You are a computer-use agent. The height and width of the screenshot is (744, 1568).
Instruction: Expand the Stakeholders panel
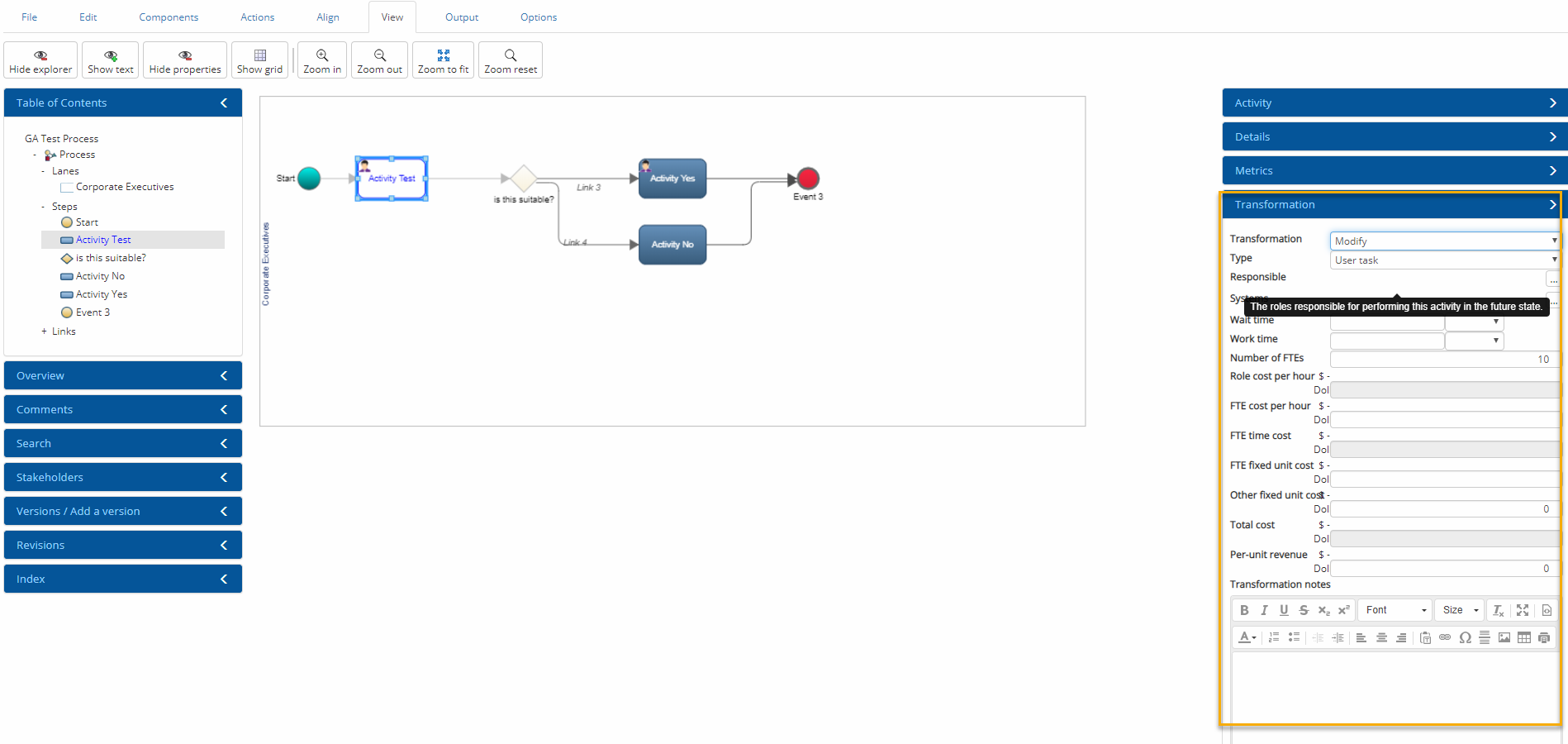coord(123,477)
